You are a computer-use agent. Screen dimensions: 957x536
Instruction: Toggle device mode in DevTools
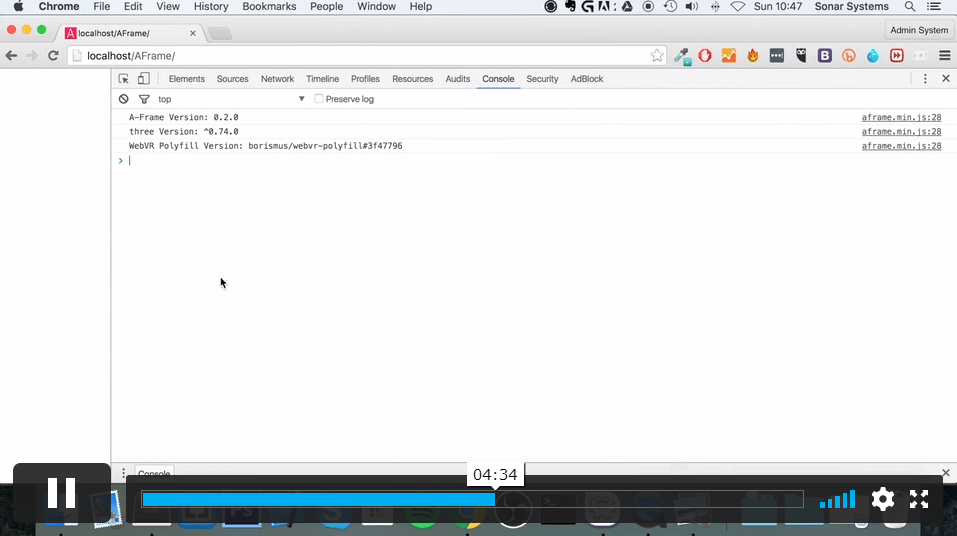(143, 79)
